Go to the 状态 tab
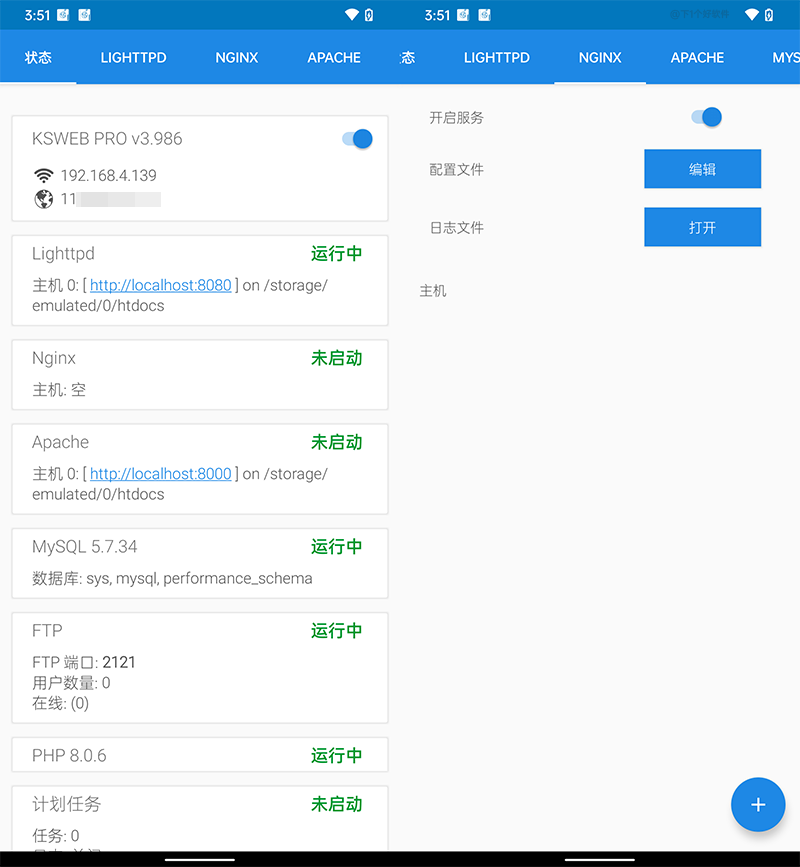800x867 pixels. [x=38, y=57]
